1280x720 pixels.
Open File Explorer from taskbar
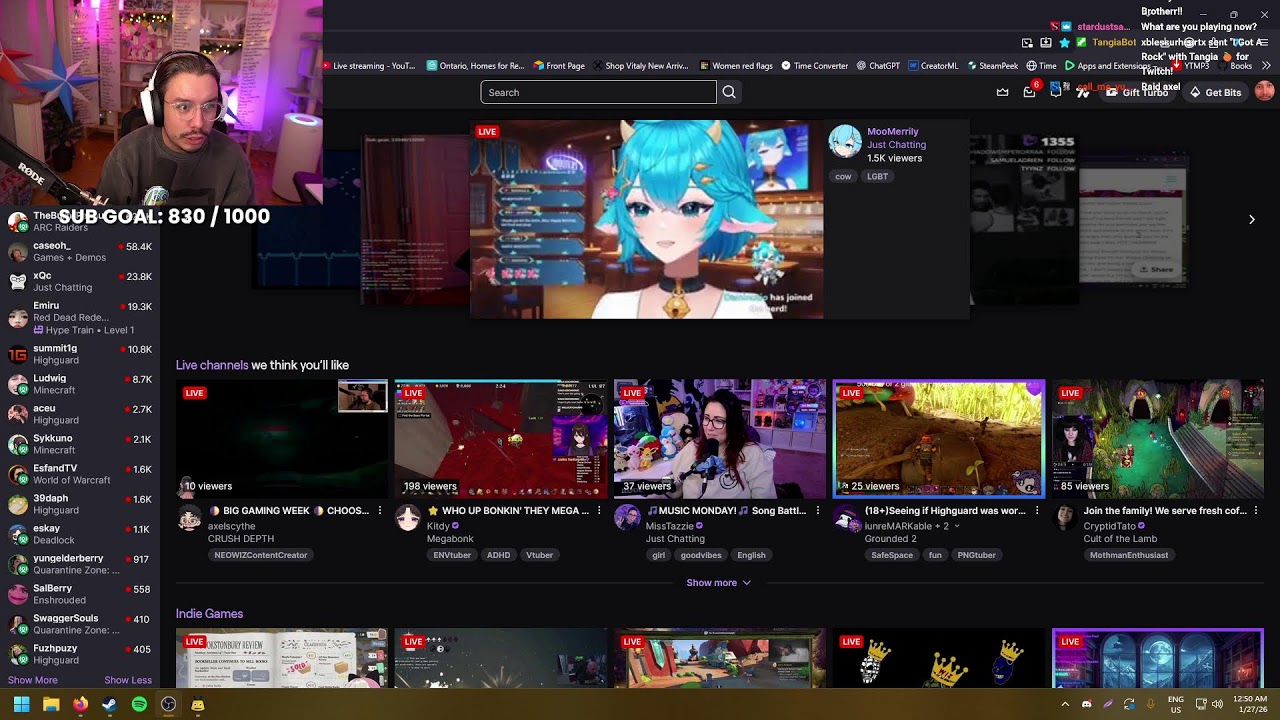(51, 704)
